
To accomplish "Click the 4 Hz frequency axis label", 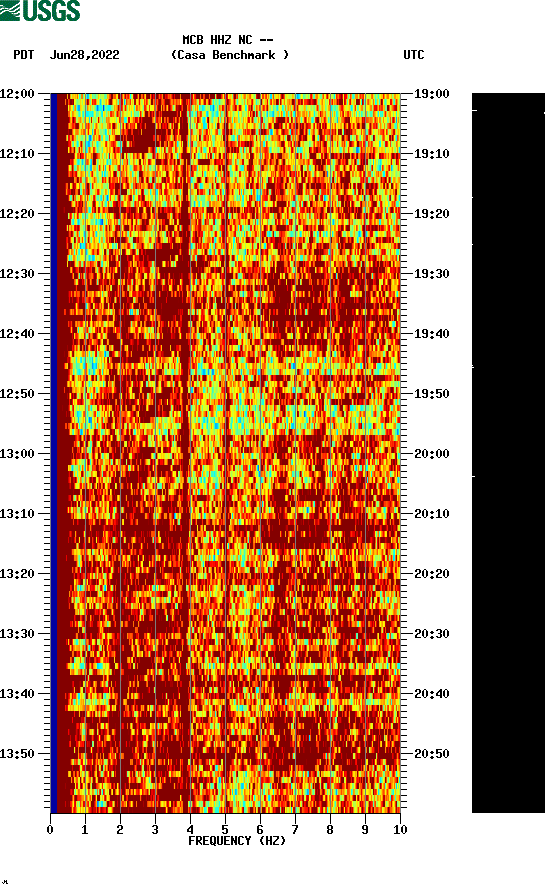I will [190, 830].
